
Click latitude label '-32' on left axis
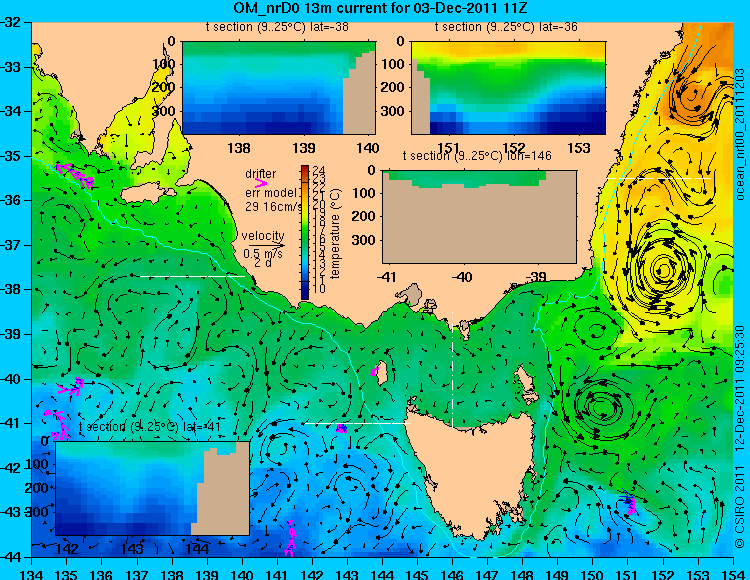(x=11, y=22)
